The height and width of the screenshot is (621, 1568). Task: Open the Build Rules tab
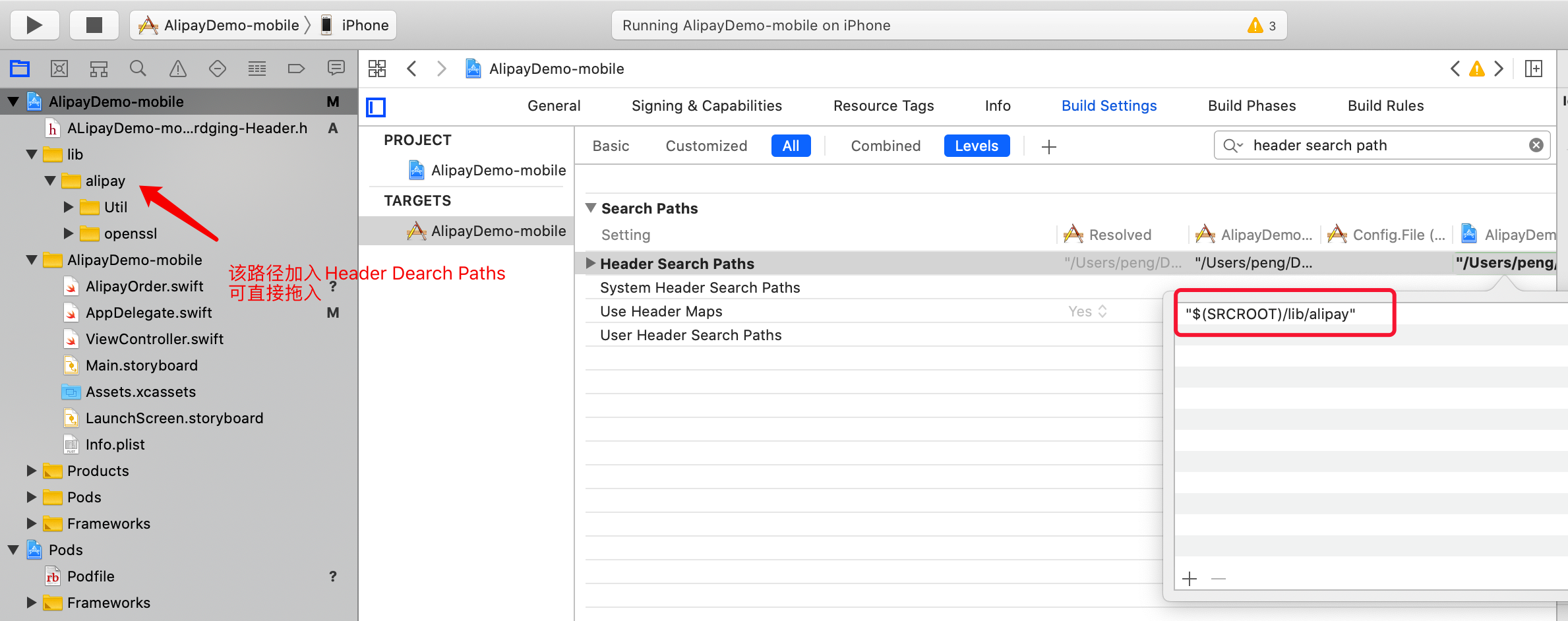[1385, 105]
